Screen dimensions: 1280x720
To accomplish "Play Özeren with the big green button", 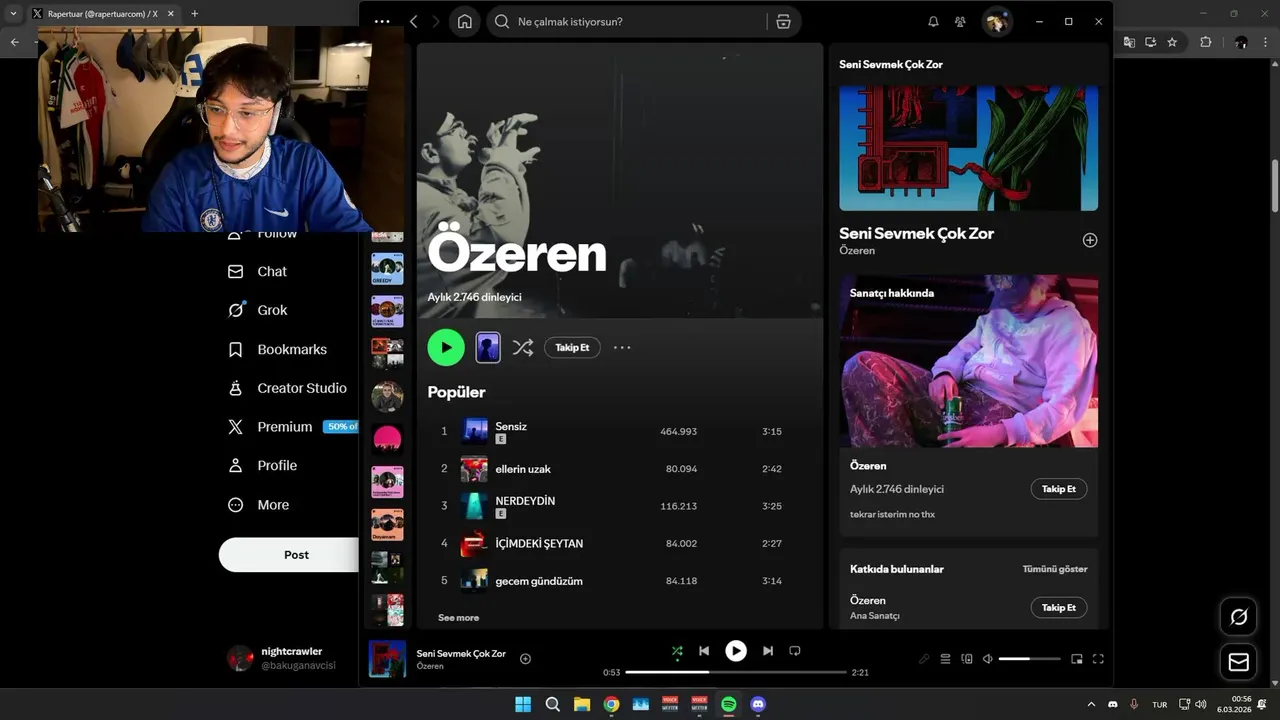I will point(446,348).
